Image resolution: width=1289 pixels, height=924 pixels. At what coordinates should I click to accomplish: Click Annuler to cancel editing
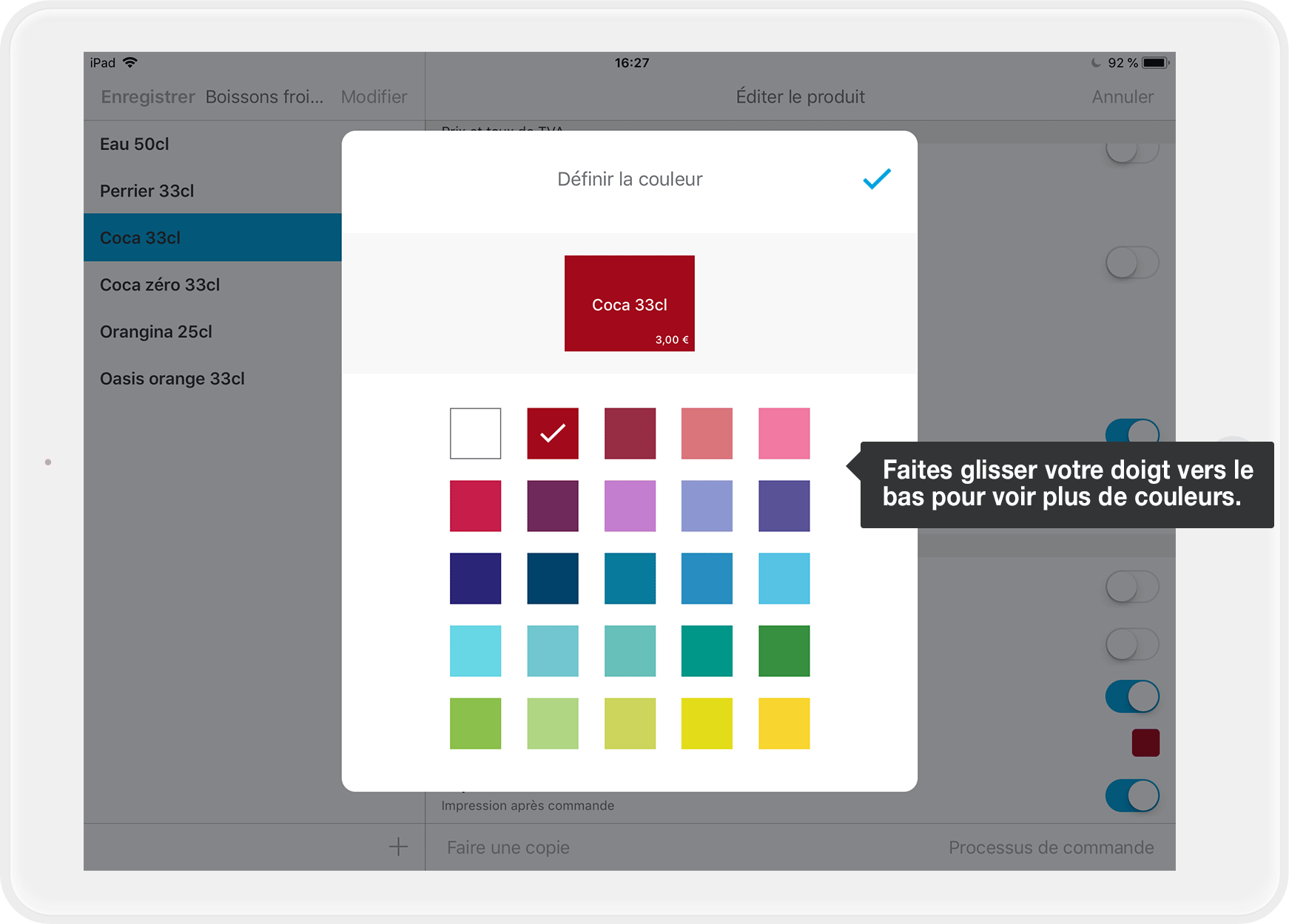[x=1123, y=97]
